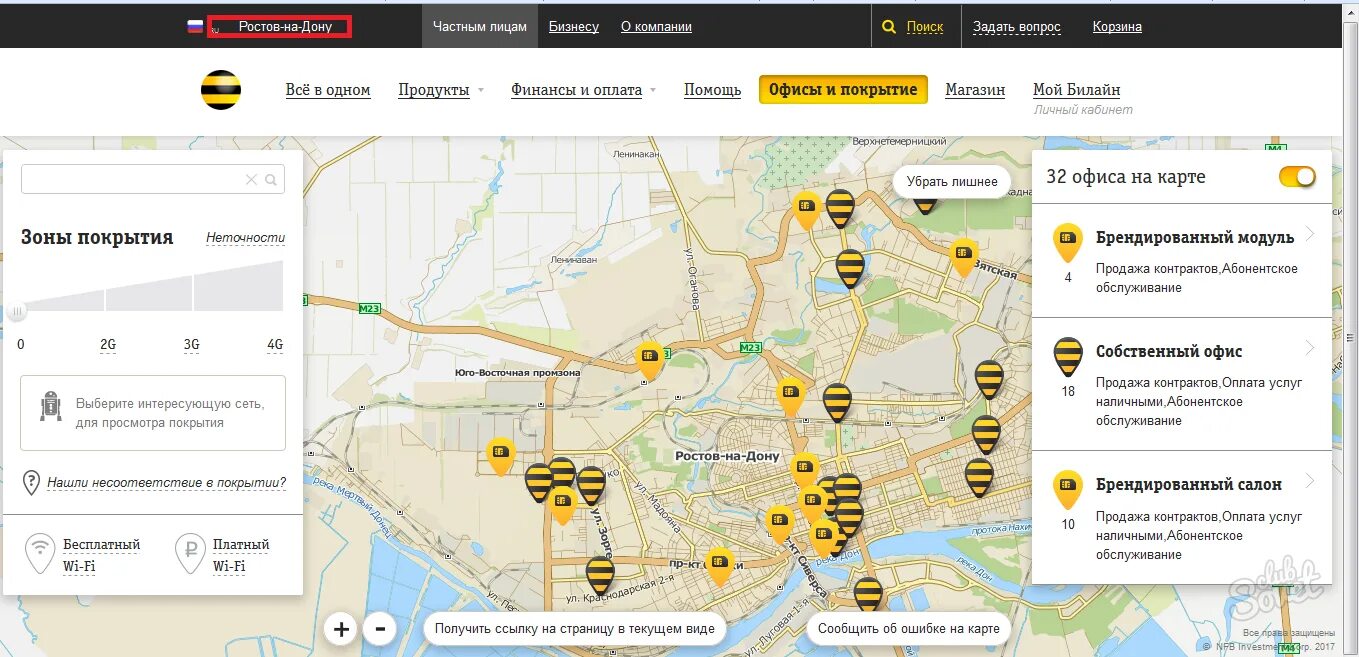Viewport: 1359px width, 657px height.
Task: Click magnifier icon inside map search box
Action: (271, 180)
